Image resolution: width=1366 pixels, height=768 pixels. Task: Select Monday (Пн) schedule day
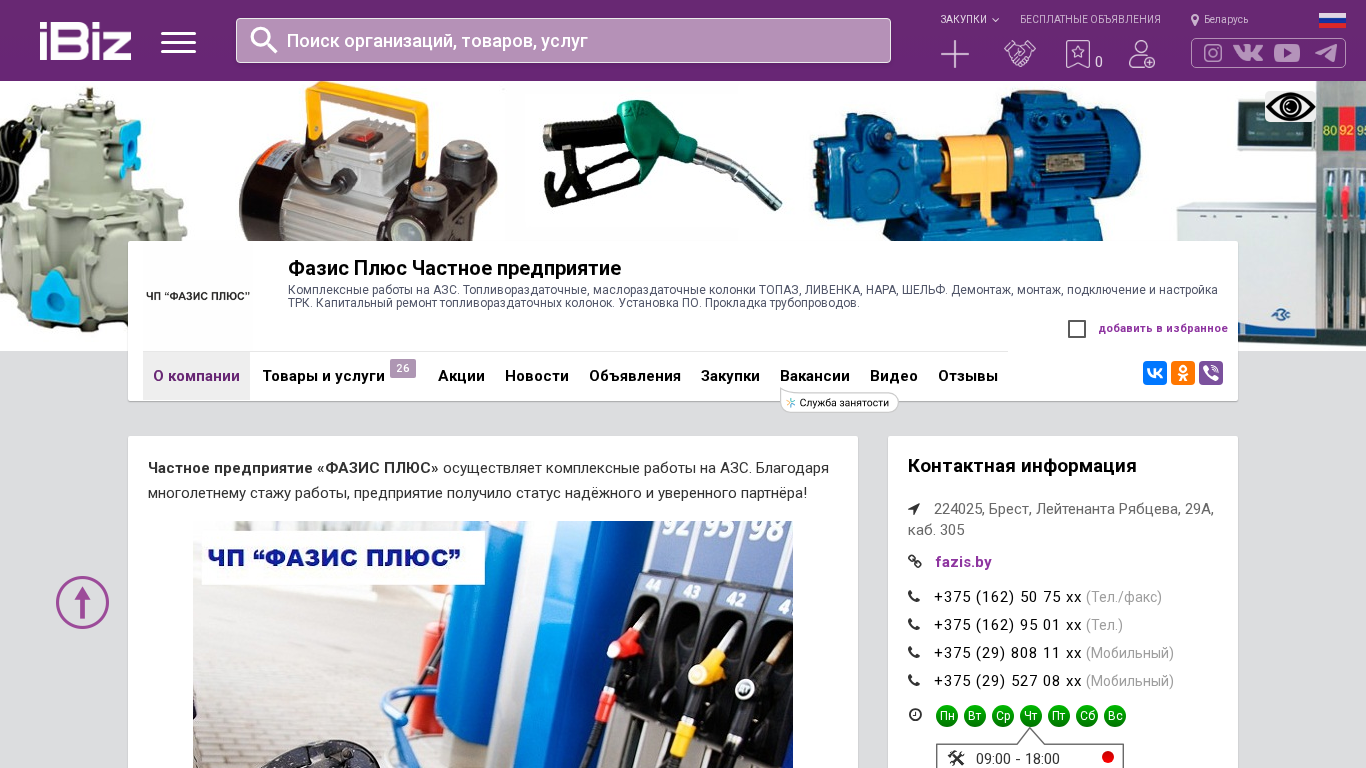[x=947, y=716]
